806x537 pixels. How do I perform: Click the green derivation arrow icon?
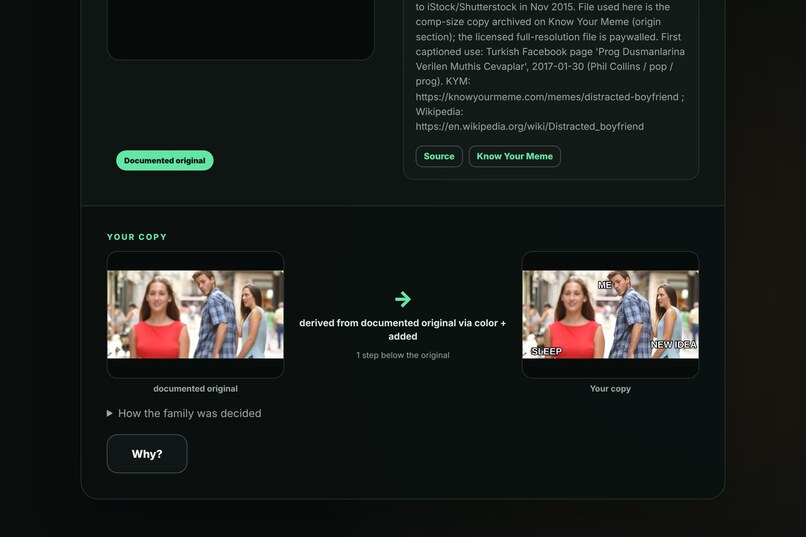[403, 299]
